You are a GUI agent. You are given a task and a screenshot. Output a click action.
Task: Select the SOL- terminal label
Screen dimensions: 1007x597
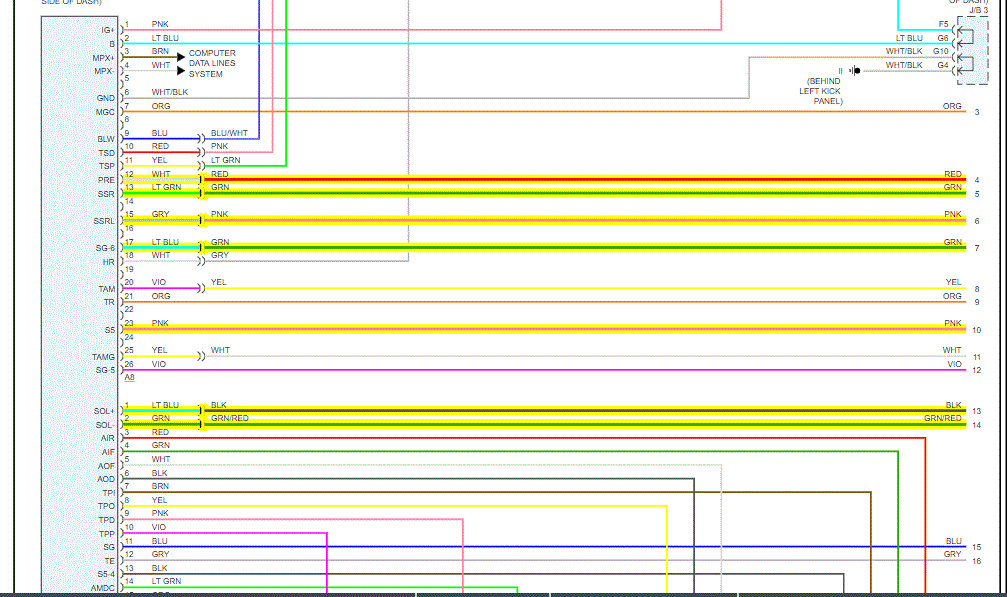click(105, 425)
